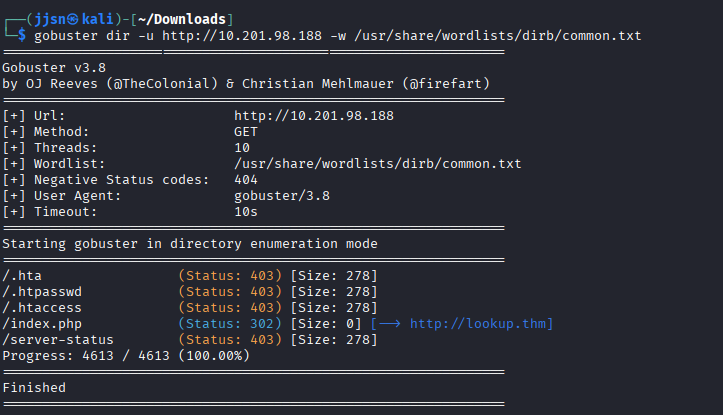This screenshot has width=723, height=415.
Task: Click the redirect arrow before lookup.thm
Action: point(390,323)
